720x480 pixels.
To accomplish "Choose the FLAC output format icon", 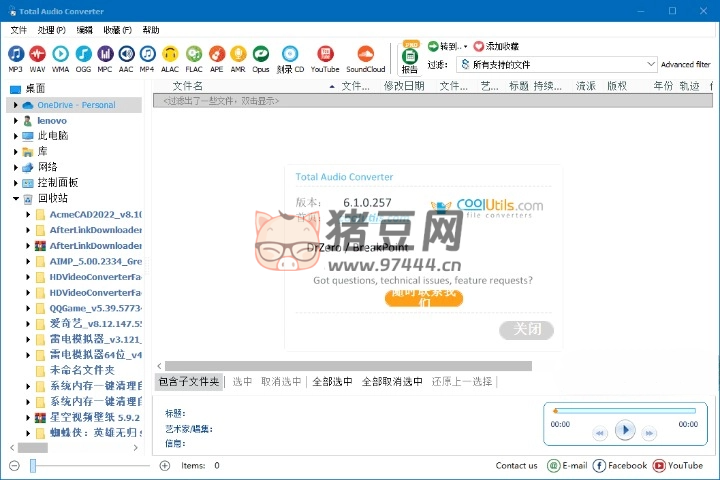I will (193, 54).
